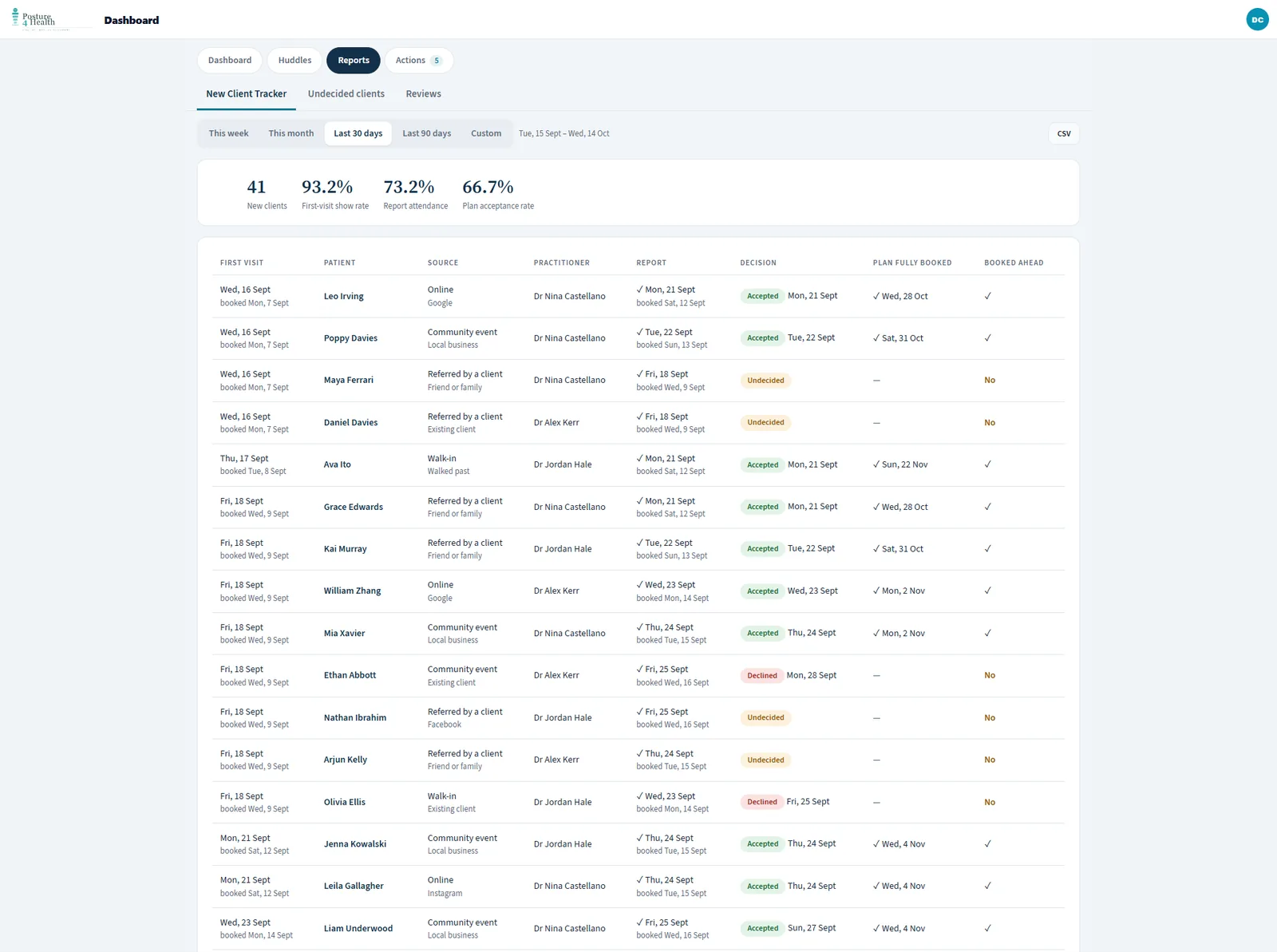Open the DC user avatar menu
The image size is (1277, 952).
(1257, 19)
